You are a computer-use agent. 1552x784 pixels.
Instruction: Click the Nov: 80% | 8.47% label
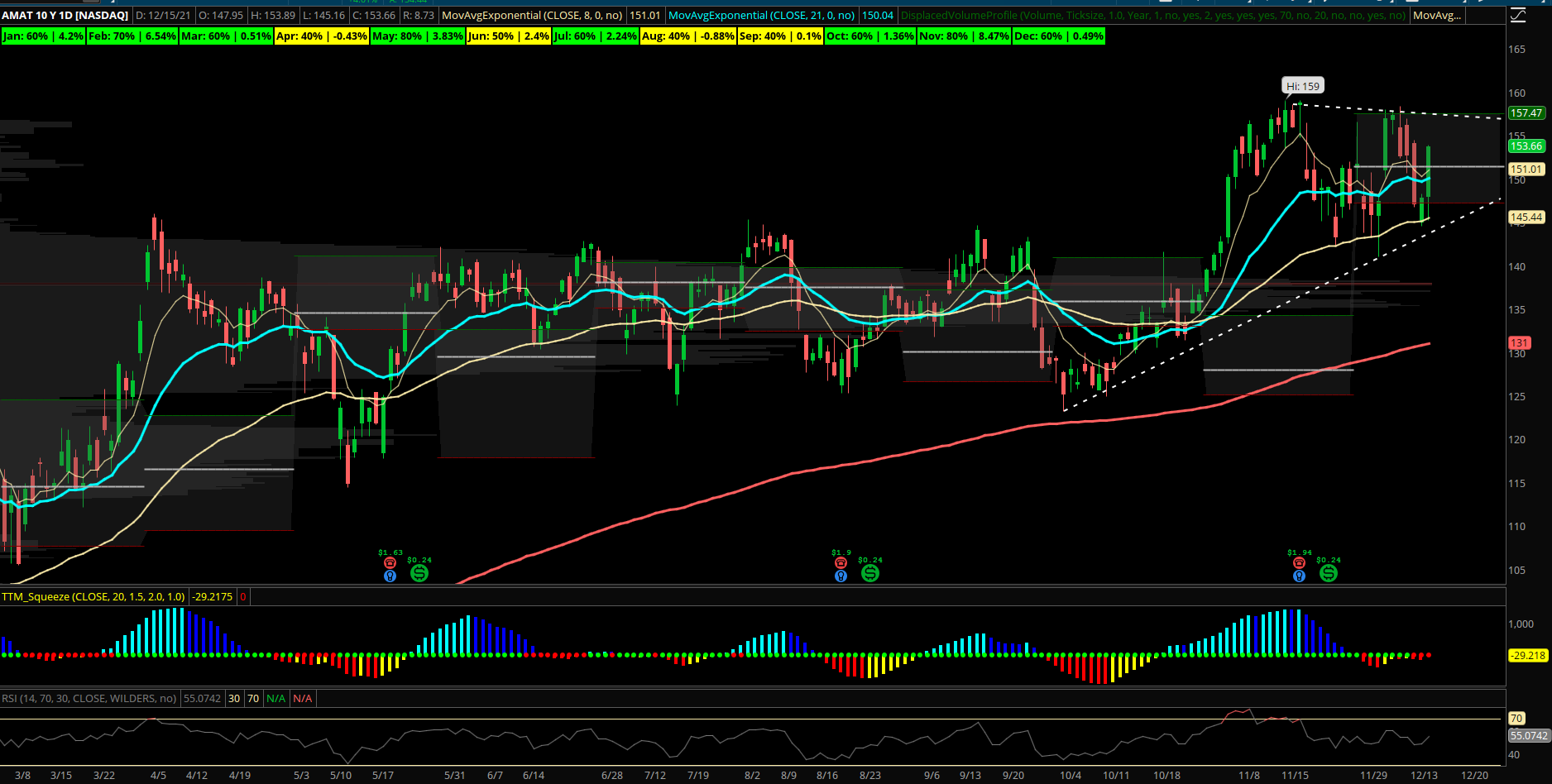pyautogui.click(x=964, y=36)
